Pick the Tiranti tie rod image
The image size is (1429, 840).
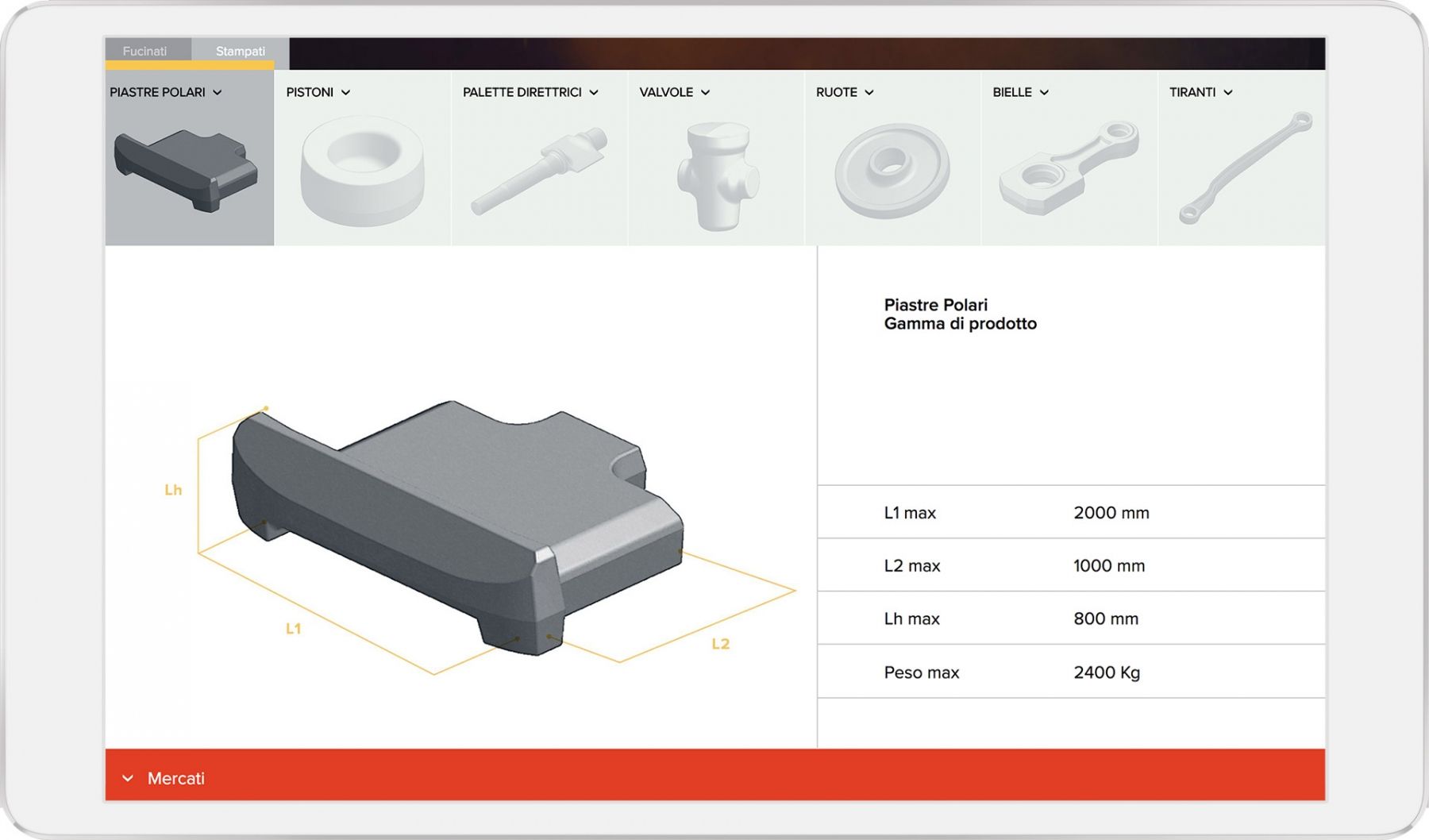coord(1245,168)
